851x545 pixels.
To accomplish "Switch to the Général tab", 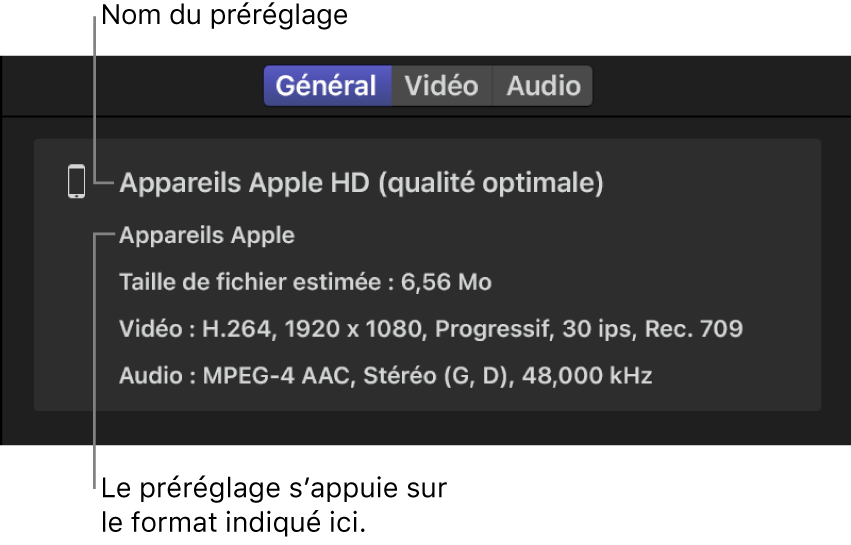I will click(326, 86).
